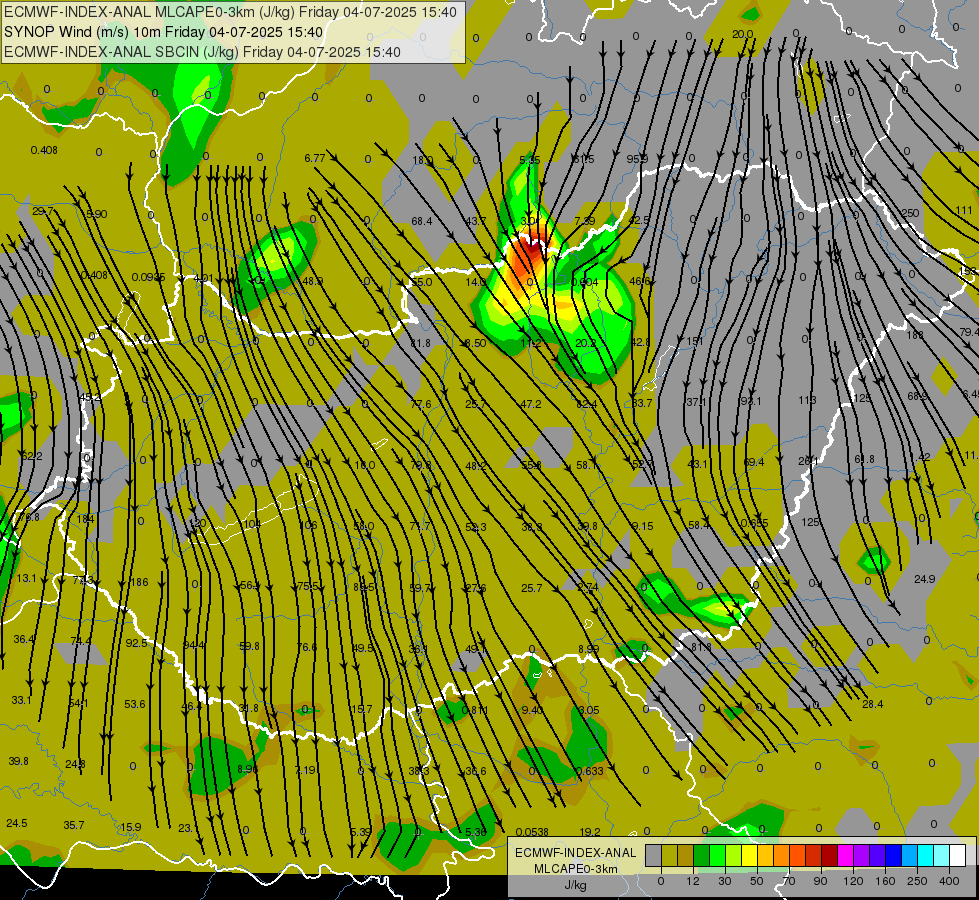Click the '28.4' value on the map
The width and height of the screenshot is (979, 900).
(x=872, y=704)
